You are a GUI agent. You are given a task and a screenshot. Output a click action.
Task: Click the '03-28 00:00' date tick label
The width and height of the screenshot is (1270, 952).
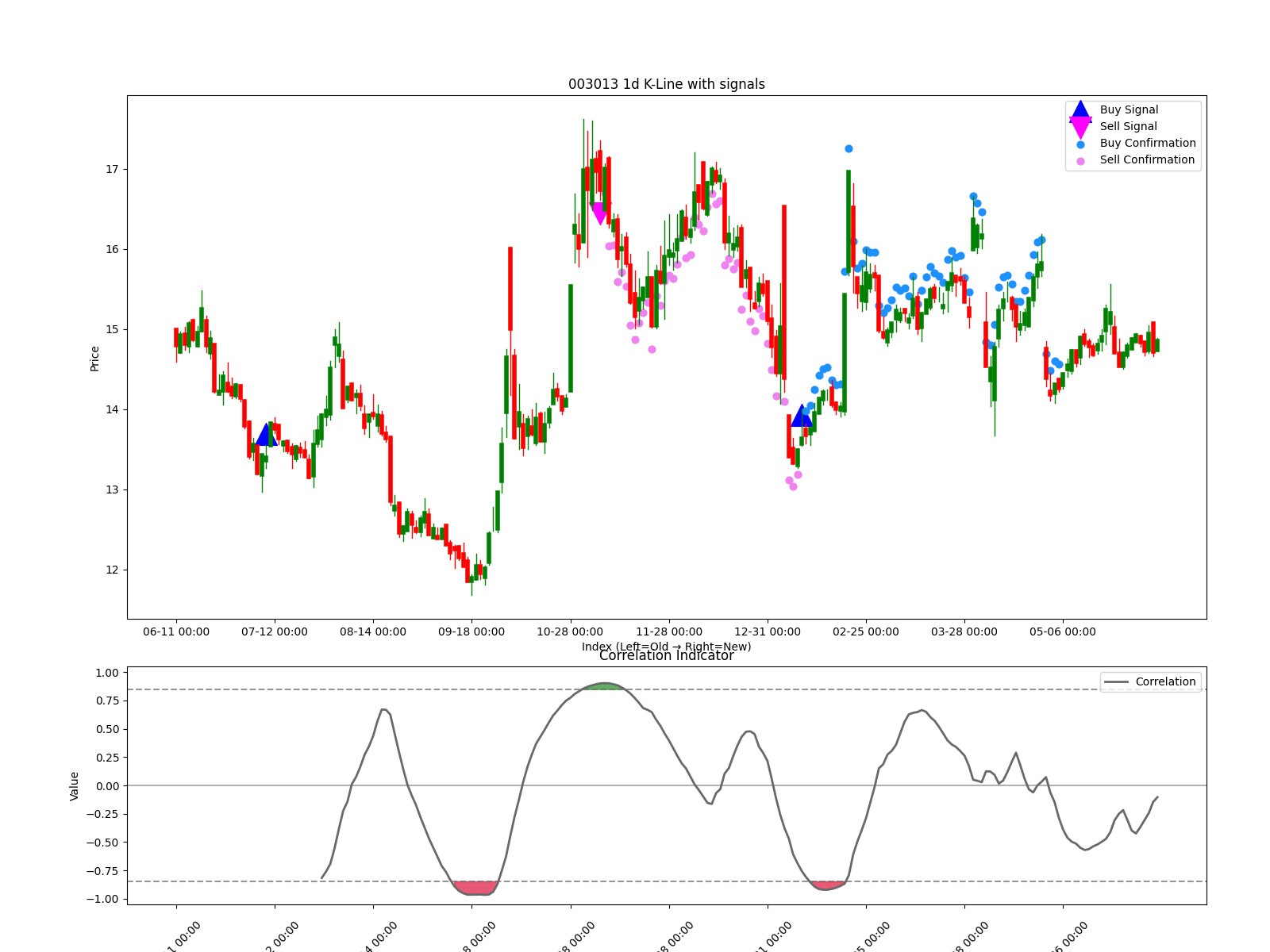964,632
